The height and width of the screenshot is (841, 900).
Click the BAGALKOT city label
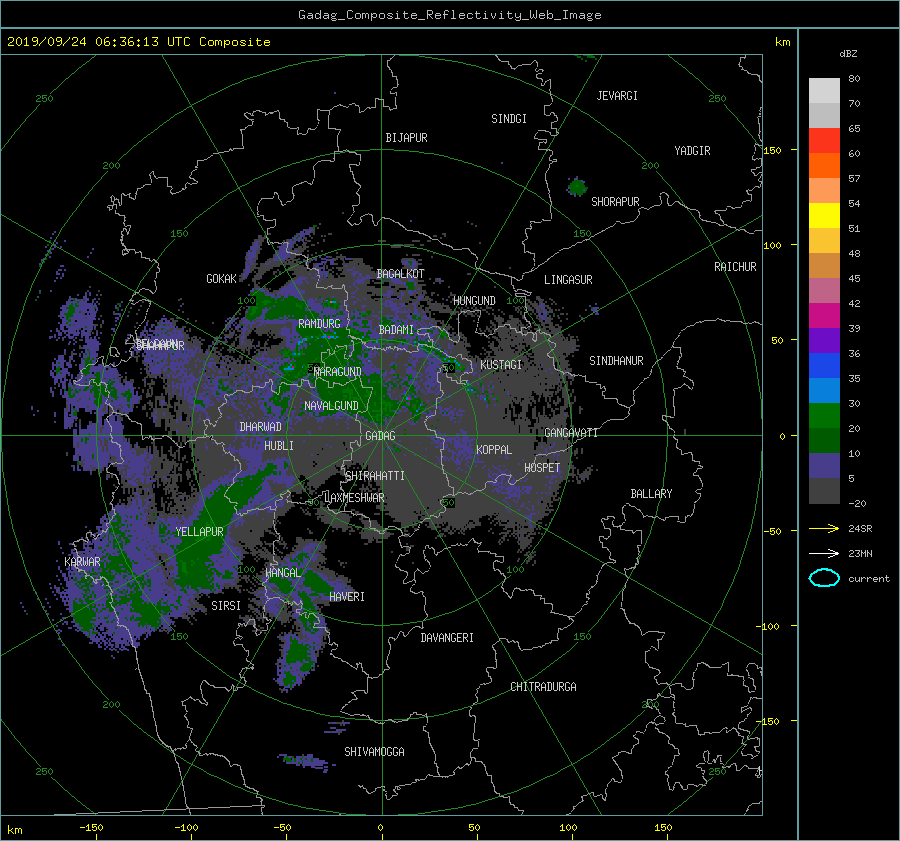coord(400,274)
